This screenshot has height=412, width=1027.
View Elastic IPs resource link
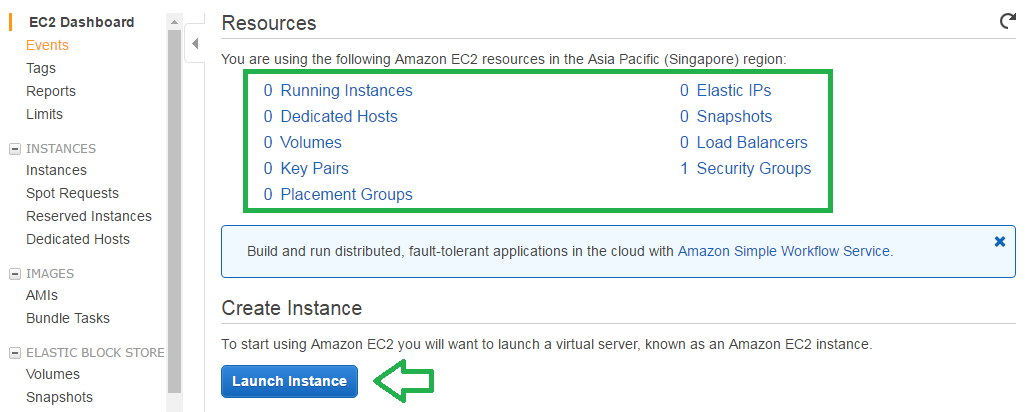[x=734, y=90]
